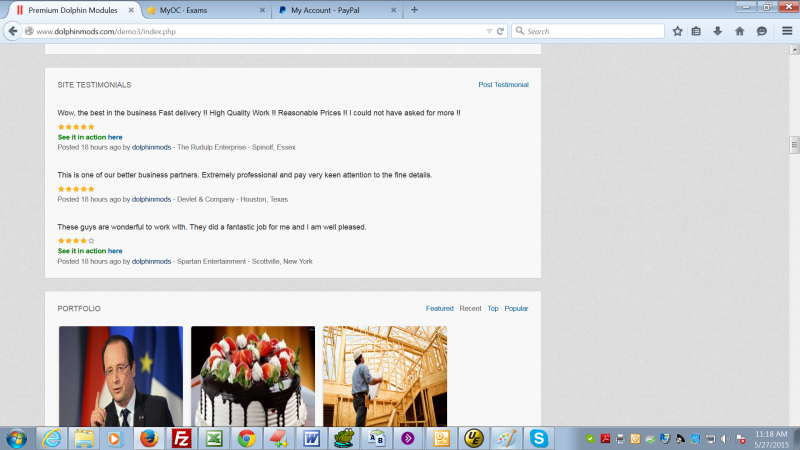Focus the browser Search box
Viewport: 800px width, 450px height.
(x=588, y=31)
